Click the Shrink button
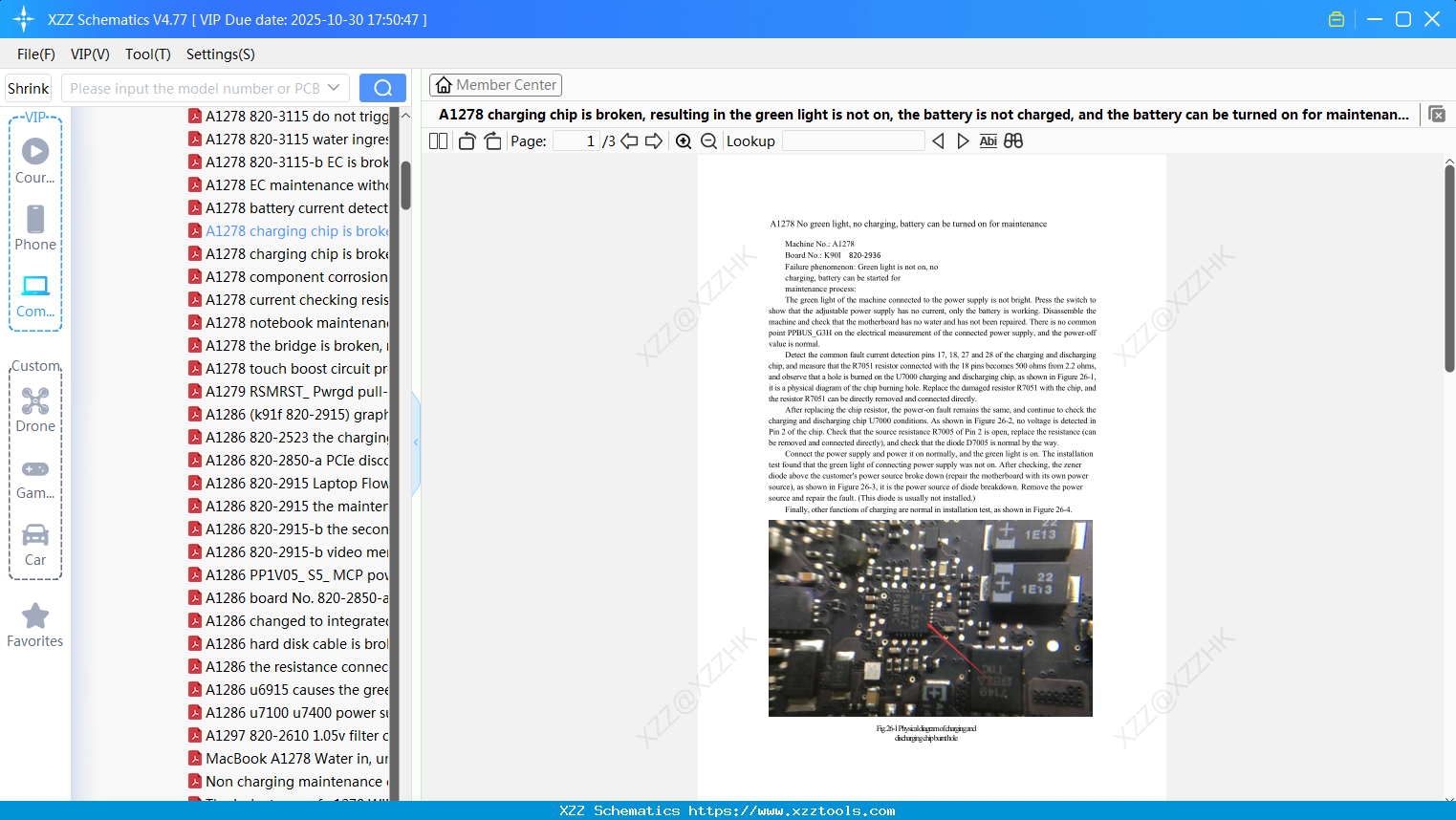 (x=29, y=88)
